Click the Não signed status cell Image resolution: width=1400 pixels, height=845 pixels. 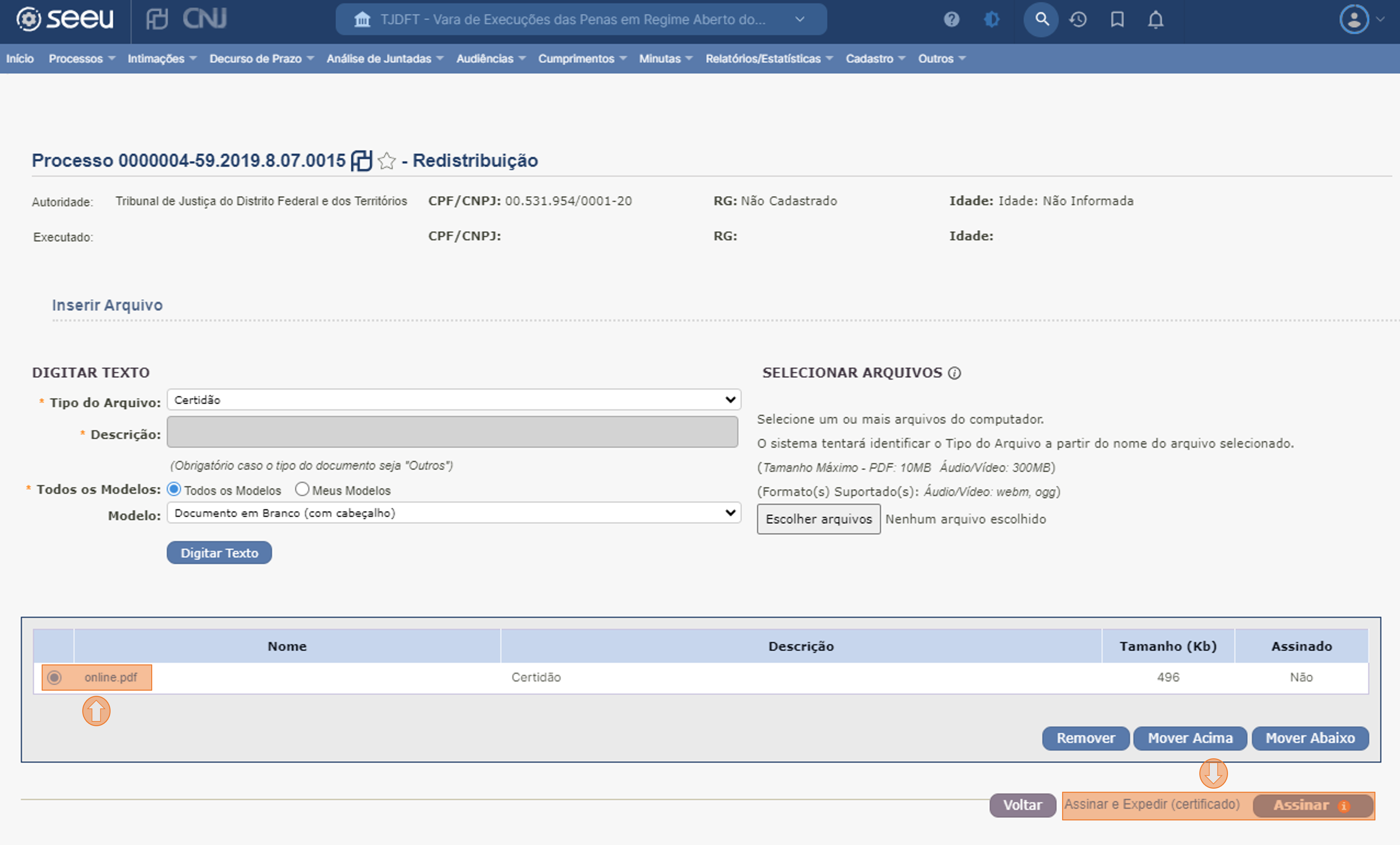1301,677
